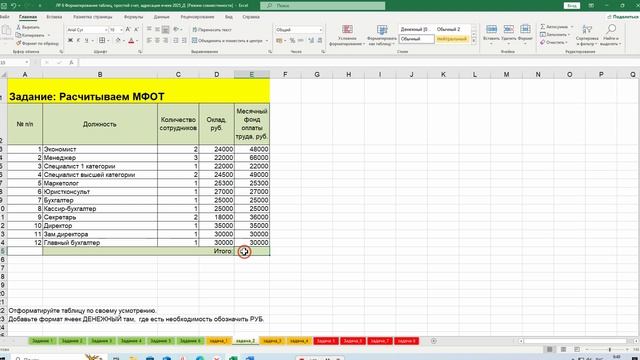Toggle Bold (Ж) formatting

pos(70,40)
